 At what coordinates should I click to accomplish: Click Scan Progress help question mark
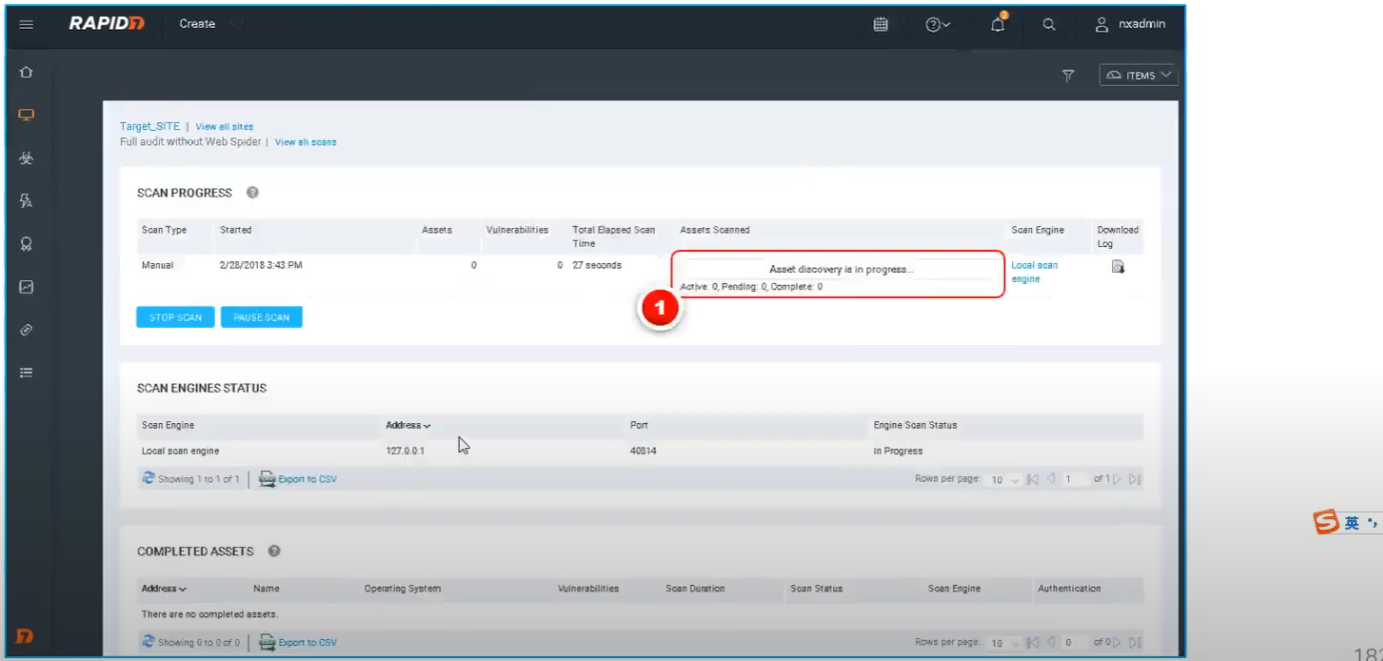253,192
